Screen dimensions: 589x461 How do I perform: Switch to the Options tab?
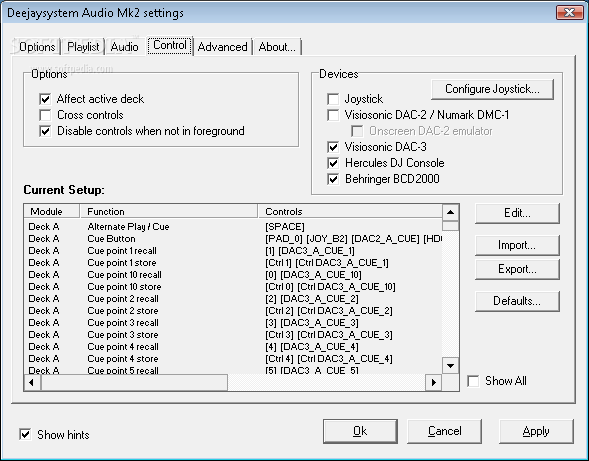37,47
